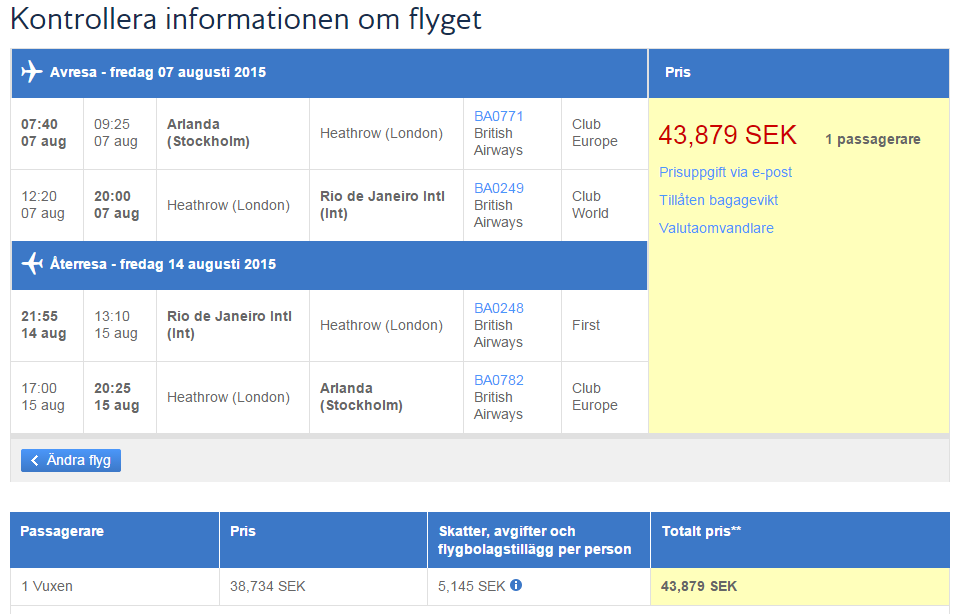Click the departure airplane icon
The image size is (969, 614).
click(x=32, y=72)
